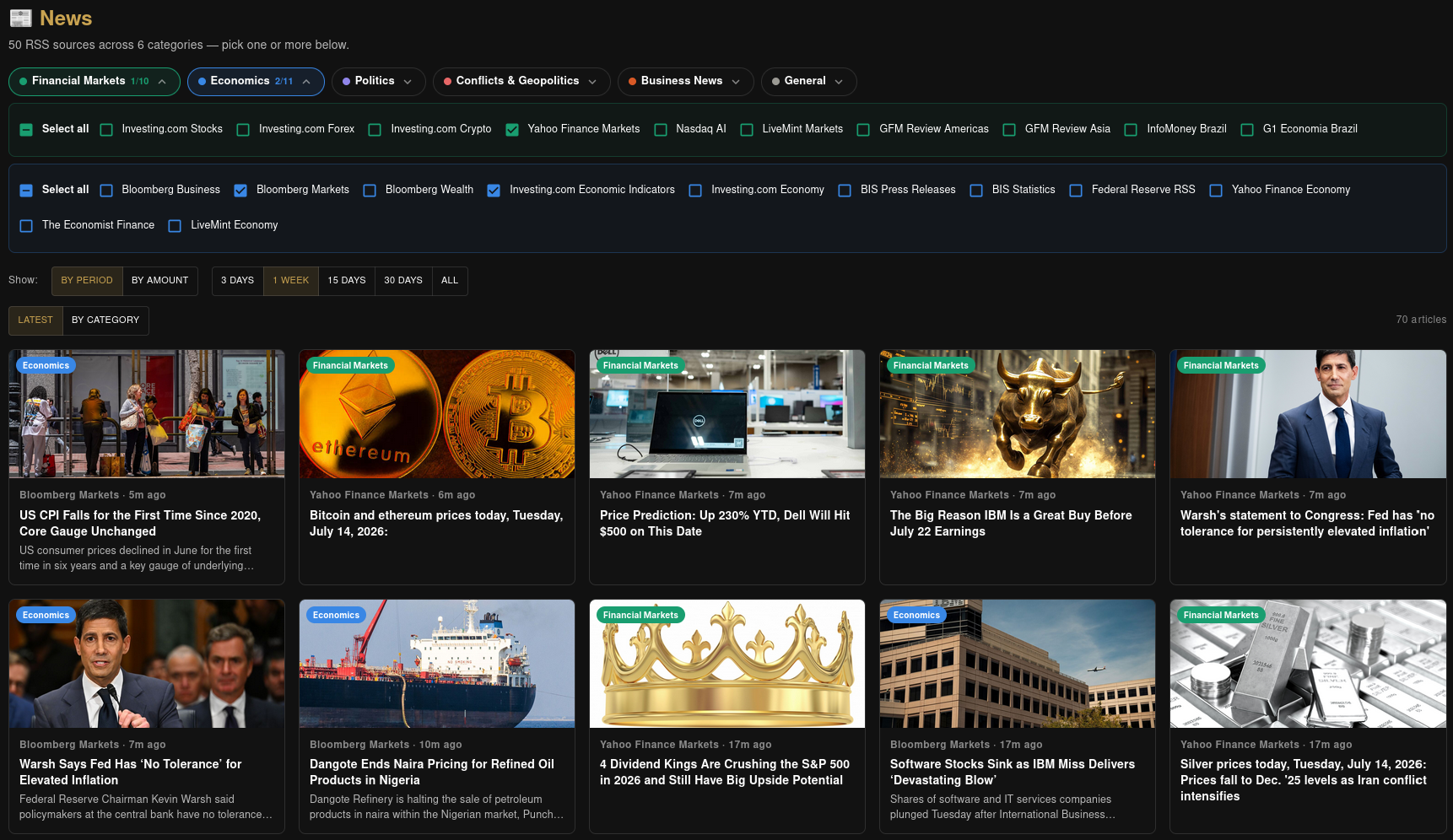Toggle Select all for Economics sources
1453x840 pixels.
click(x=26, y=190)
